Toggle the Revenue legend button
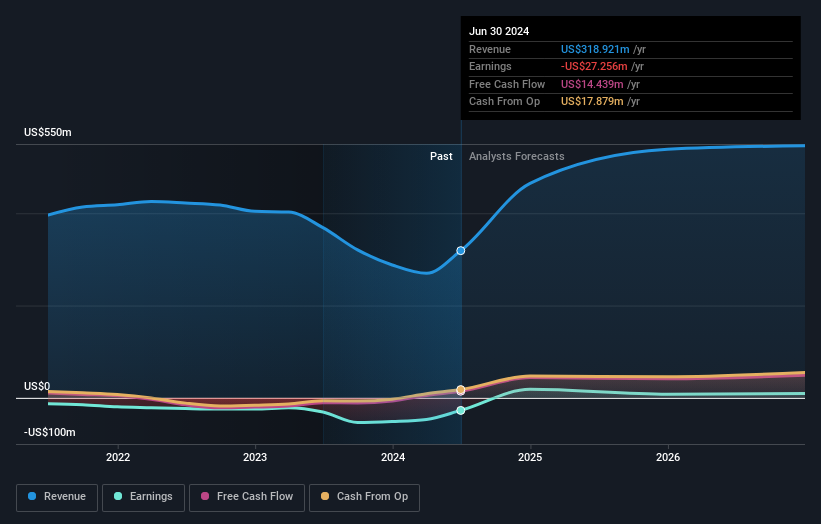821x524 pixels. tap(57, 497)
